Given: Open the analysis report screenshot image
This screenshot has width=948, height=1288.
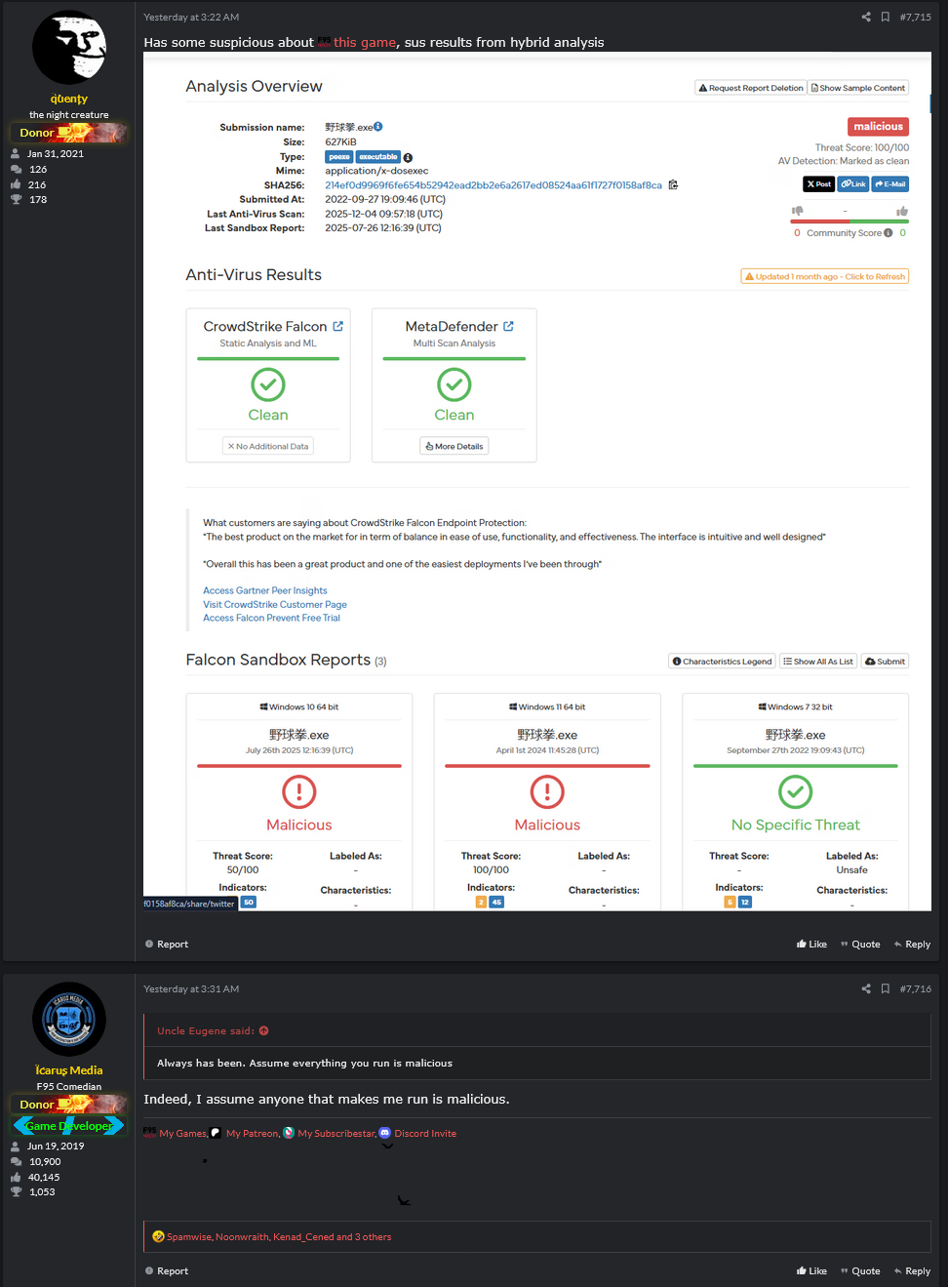Looking at the screenshot, I should [x=537, y=481].
